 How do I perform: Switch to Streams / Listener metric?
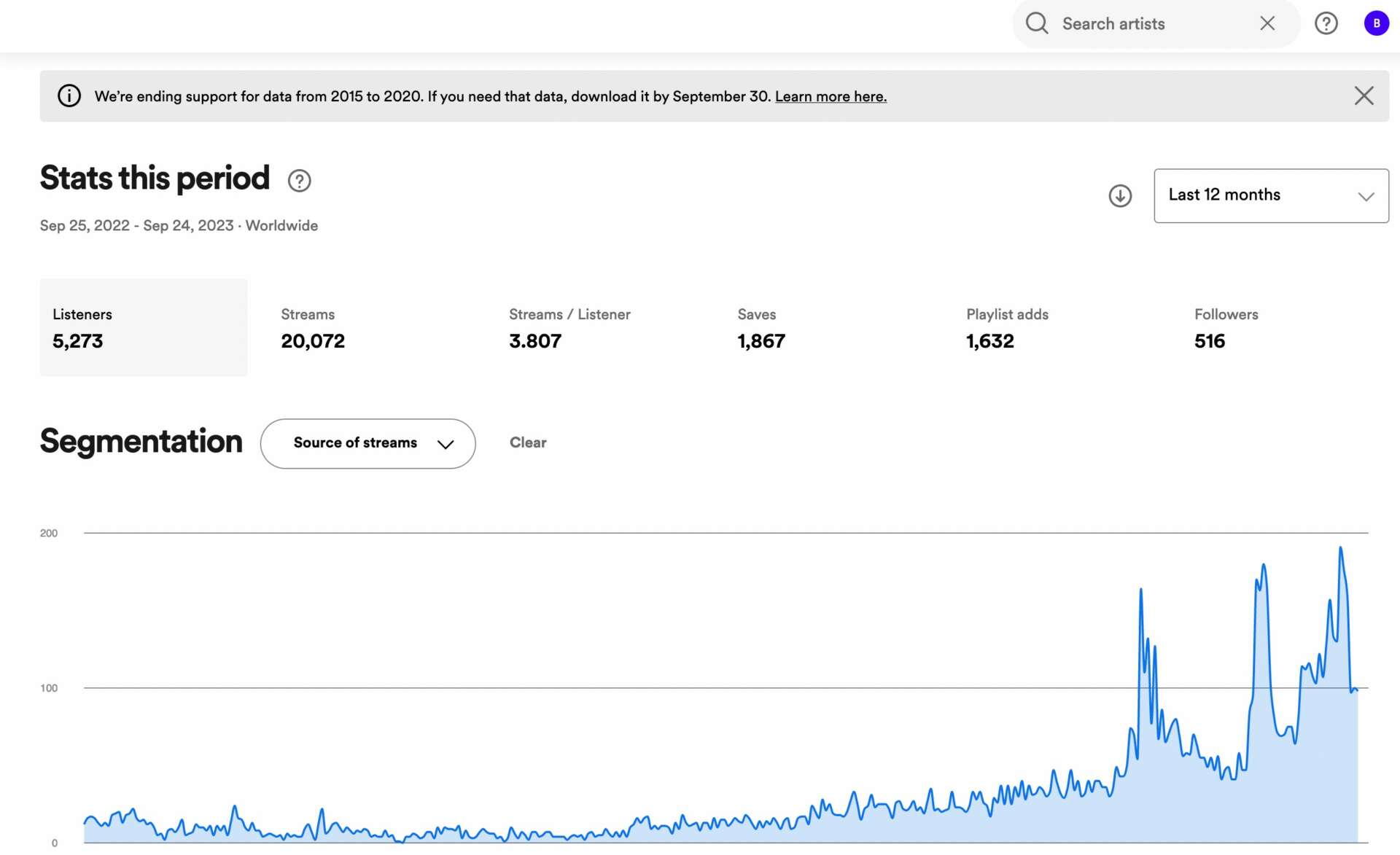[x=569, y=327]
